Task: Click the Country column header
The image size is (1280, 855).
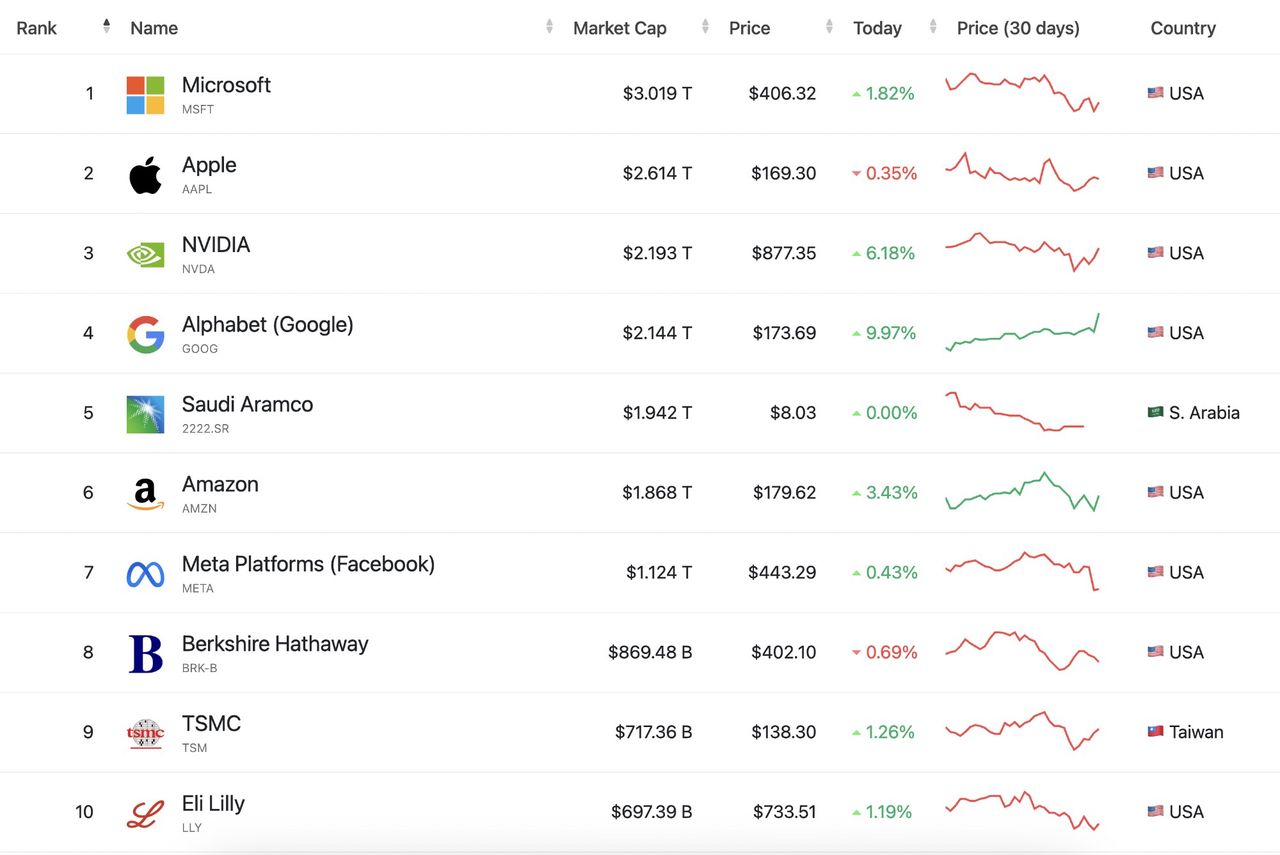Action: click(1183, 28)
